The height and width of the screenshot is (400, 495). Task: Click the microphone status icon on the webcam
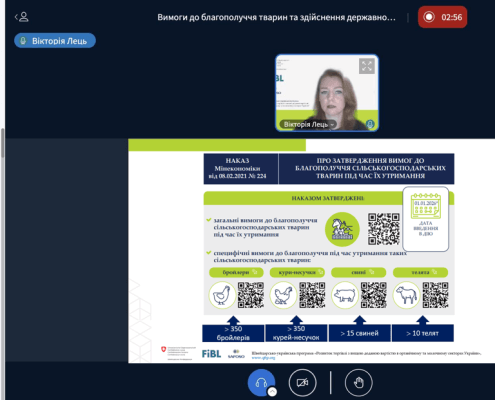[370, 124]
